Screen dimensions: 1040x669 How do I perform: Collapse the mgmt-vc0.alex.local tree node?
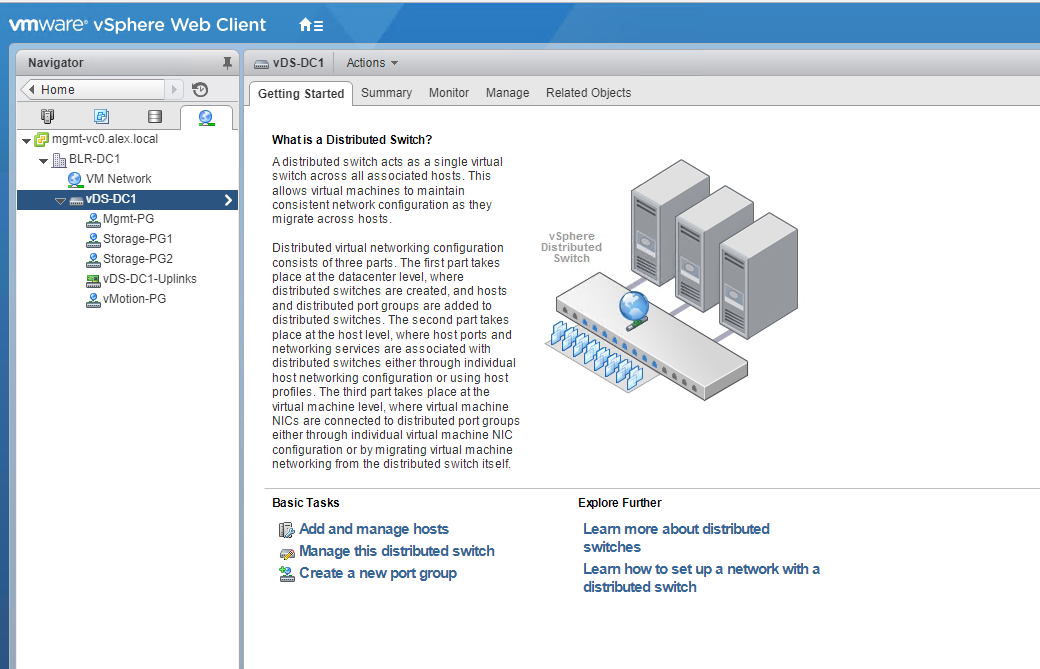26,140
